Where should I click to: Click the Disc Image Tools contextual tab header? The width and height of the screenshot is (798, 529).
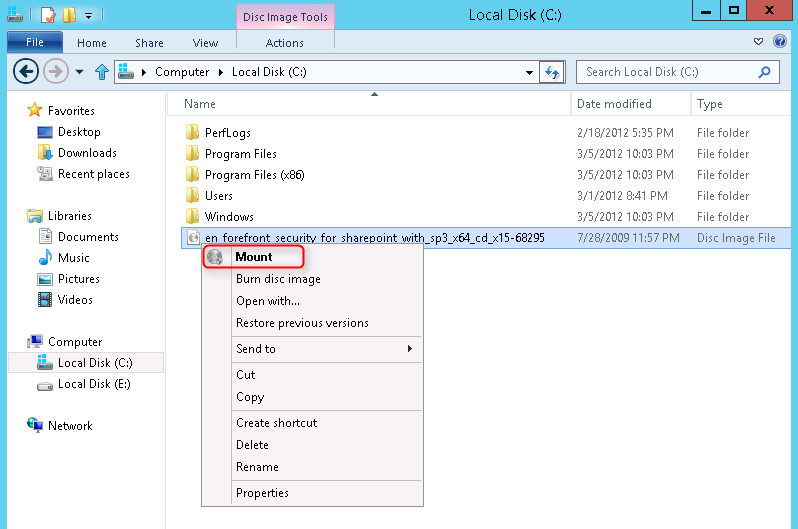click(x=285, y=17)
